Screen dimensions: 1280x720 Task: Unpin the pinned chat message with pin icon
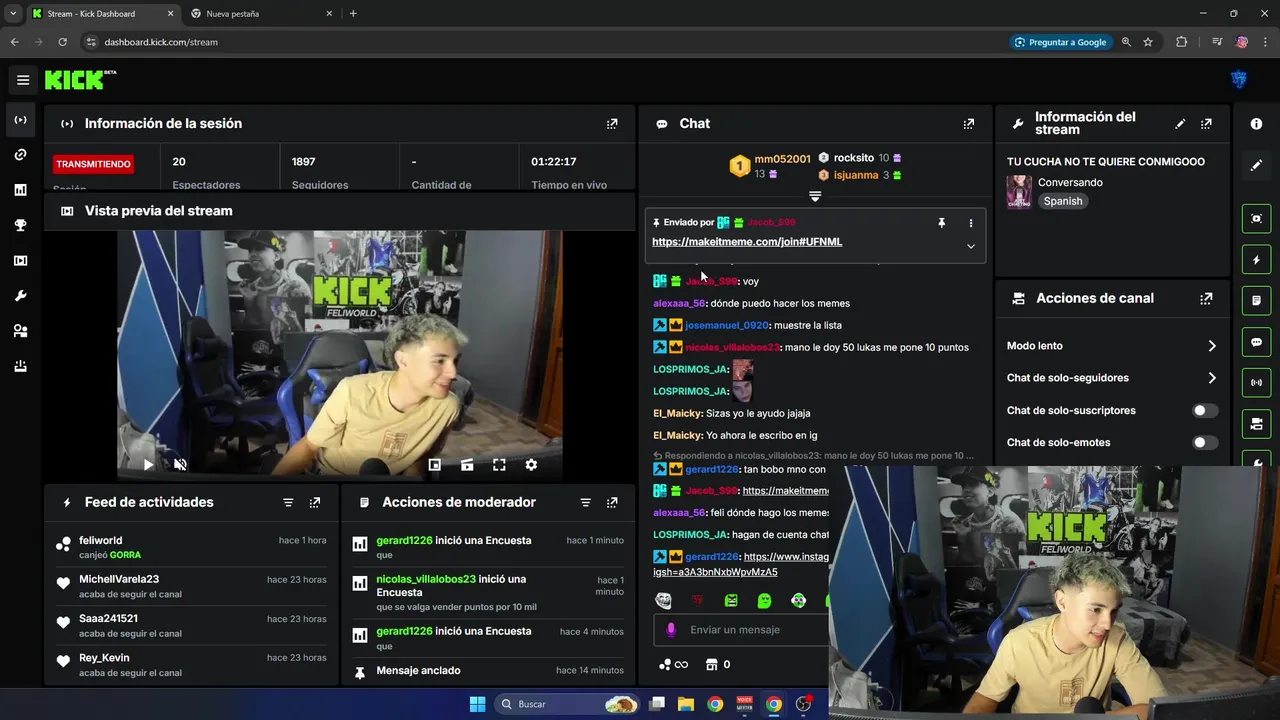click(941, 223)
